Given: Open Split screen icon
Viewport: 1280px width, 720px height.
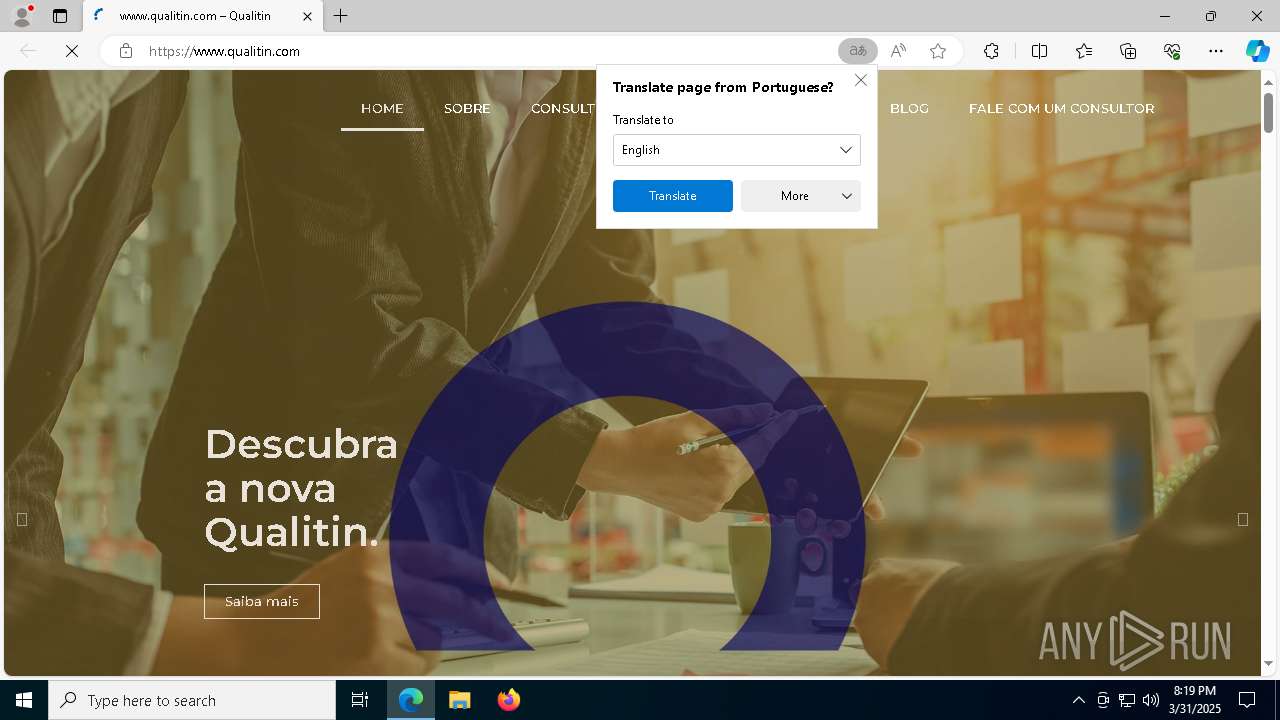Looking at the screenshot, I should point(1039,51).
